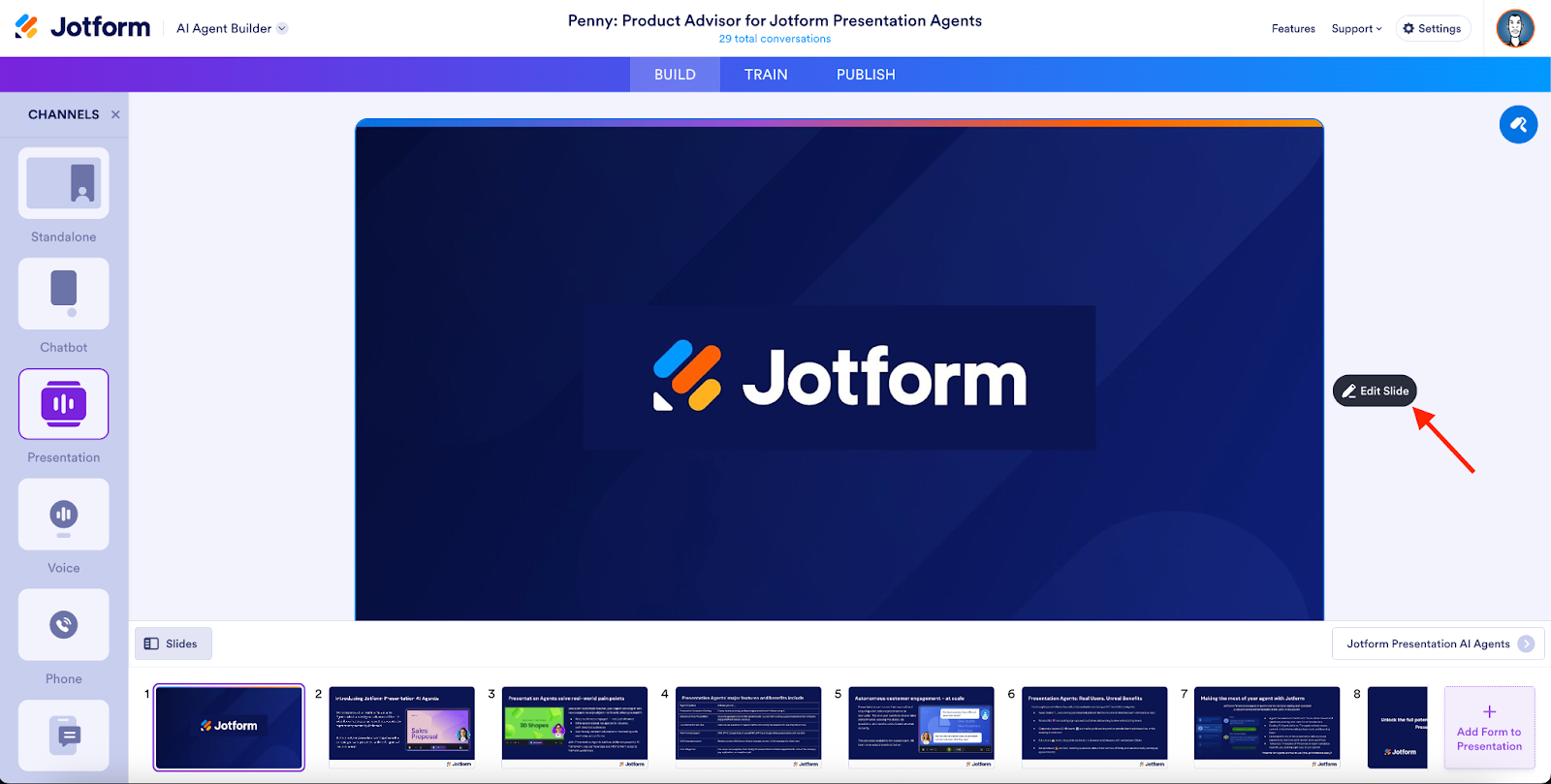1551x784 pixels.
Task: Open the AI Agent Builder dropdown
Action: pos(232,28)
